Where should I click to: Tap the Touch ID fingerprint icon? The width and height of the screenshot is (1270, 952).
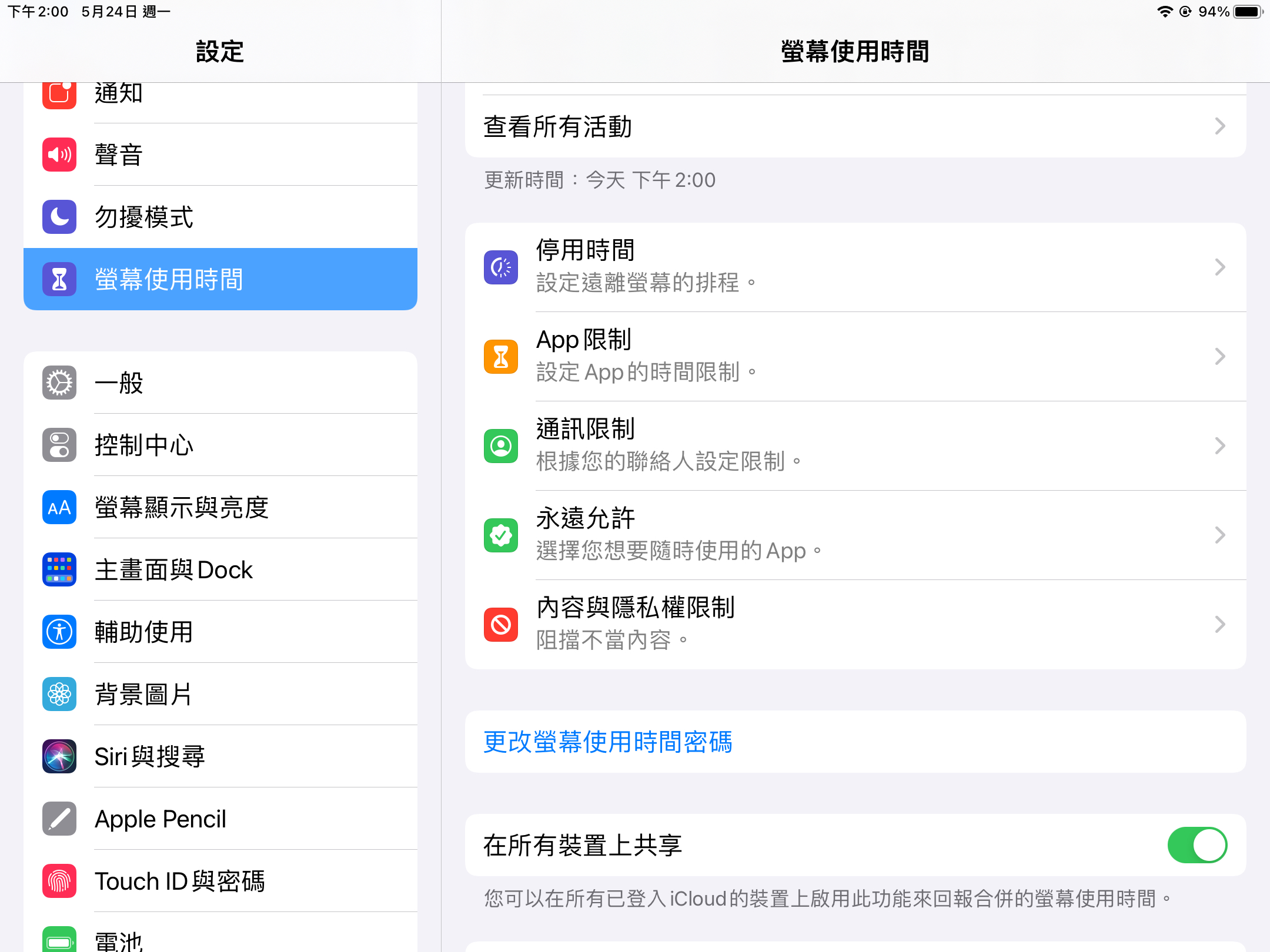tap(59, 881)
